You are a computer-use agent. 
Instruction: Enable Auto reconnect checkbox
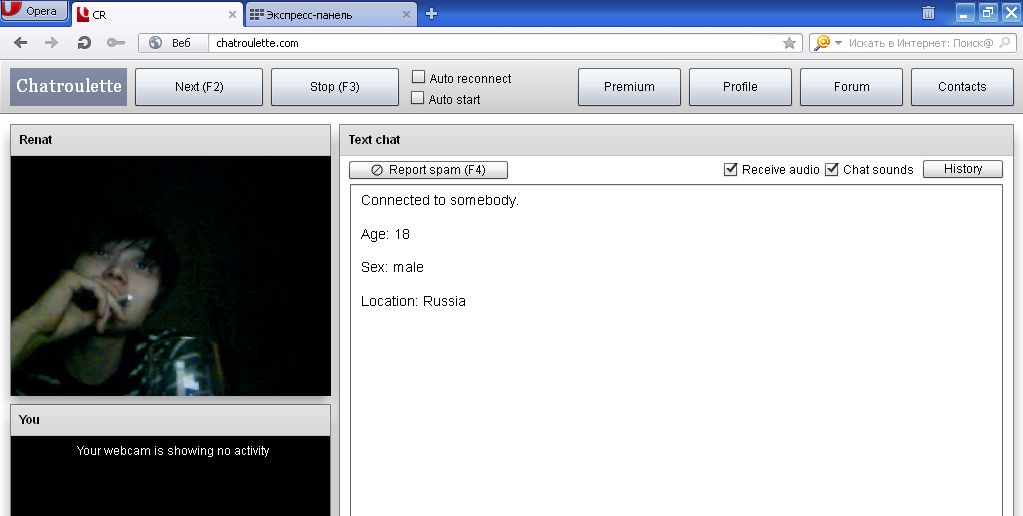coord(418,78)
